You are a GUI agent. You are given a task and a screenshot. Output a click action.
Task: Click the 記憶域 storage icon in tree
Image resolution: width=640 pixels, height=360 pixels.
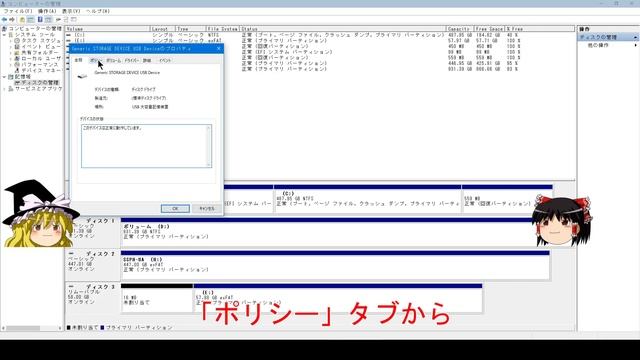(11, 77)
